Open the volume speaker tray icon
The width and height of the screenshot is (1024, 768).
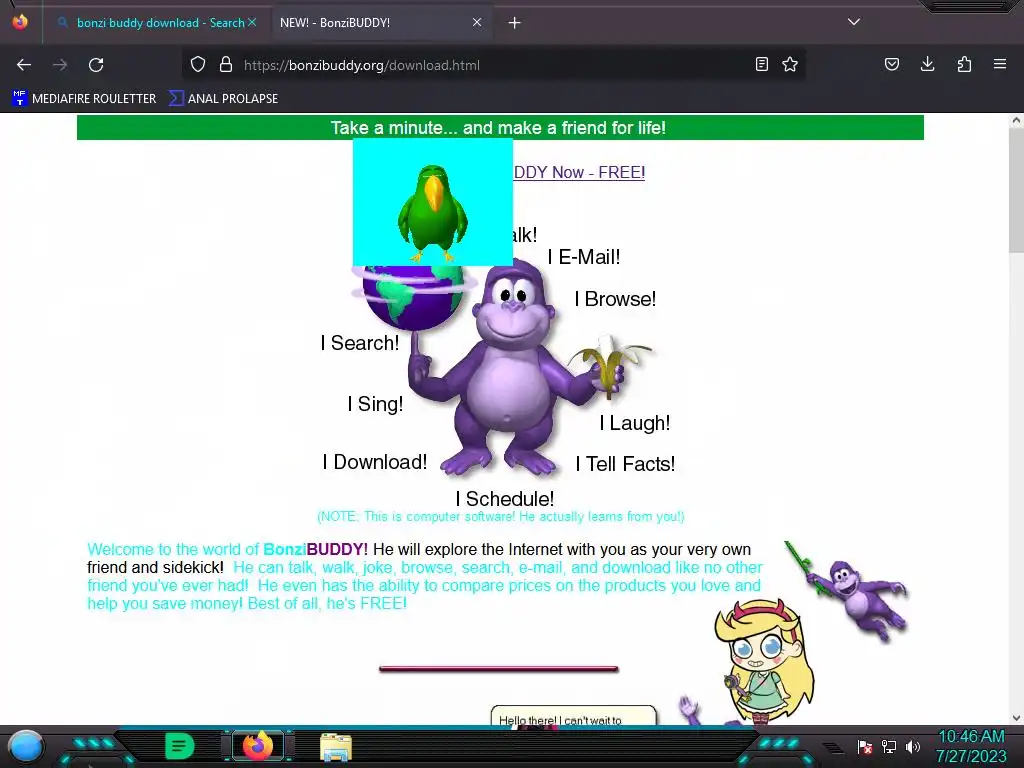[x=912, y=746]
